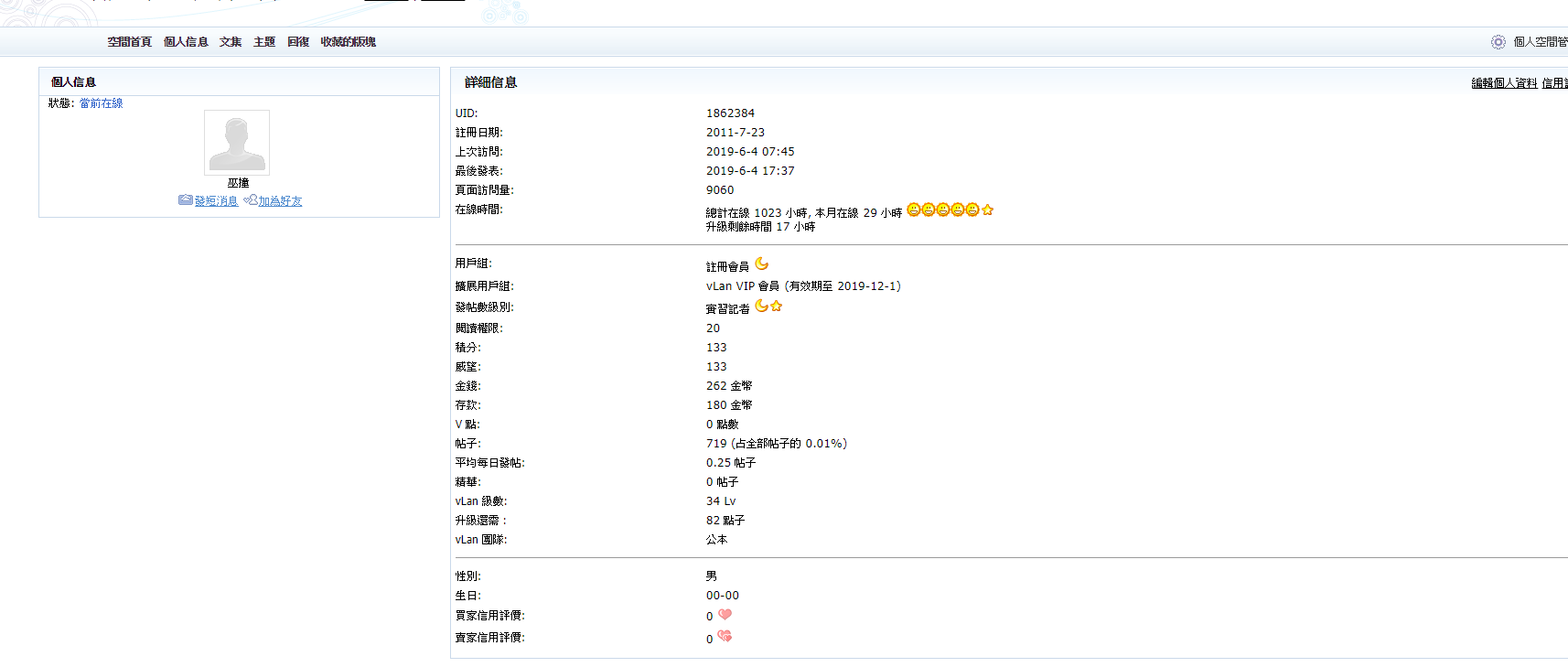This screenshot has height=667, width=1568.
Task: Click the 加為好友 link
Action: tap(280, 201)
